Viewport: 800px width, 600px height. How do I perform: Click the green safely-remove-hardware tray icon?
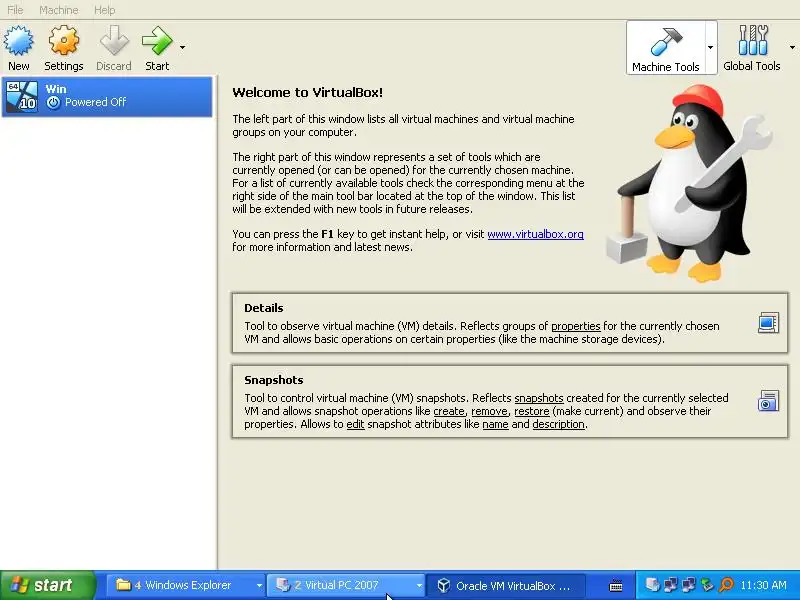707,585
